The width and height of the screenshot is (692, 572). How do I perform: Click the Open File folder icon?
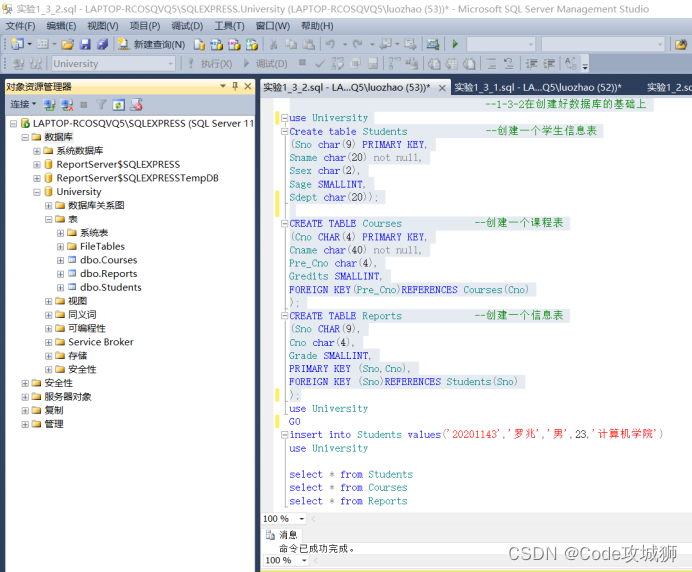[x=68, y=44]
